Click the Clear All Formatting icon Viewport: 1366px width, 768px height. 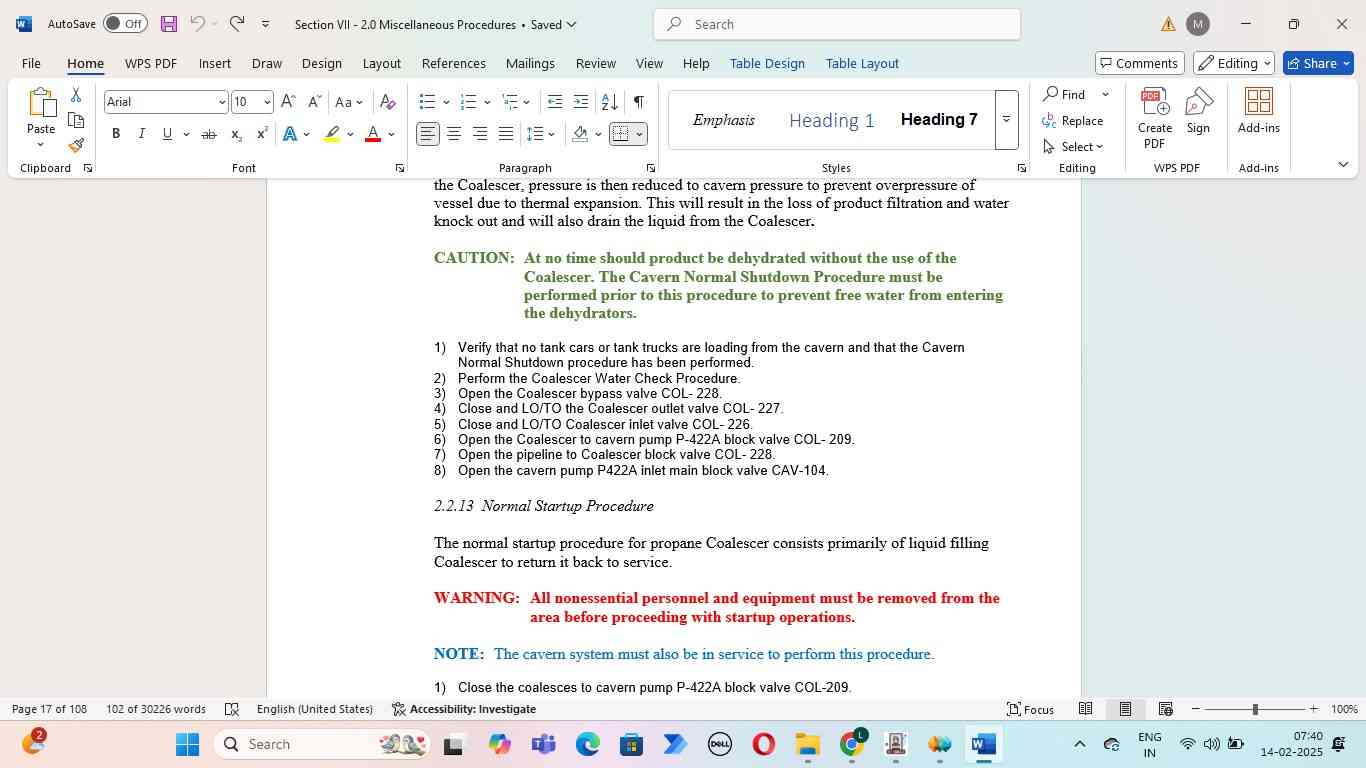point(388,102)
